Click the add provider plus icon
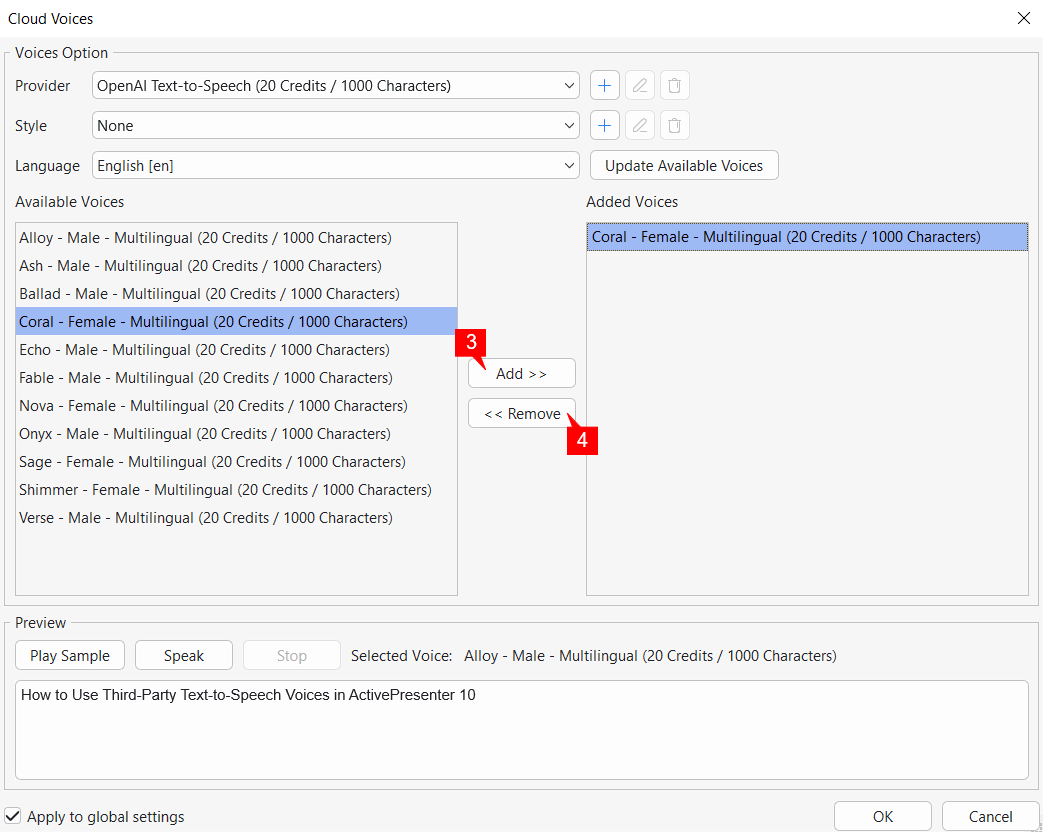1044x833 pixels. (x=604, y=86)
